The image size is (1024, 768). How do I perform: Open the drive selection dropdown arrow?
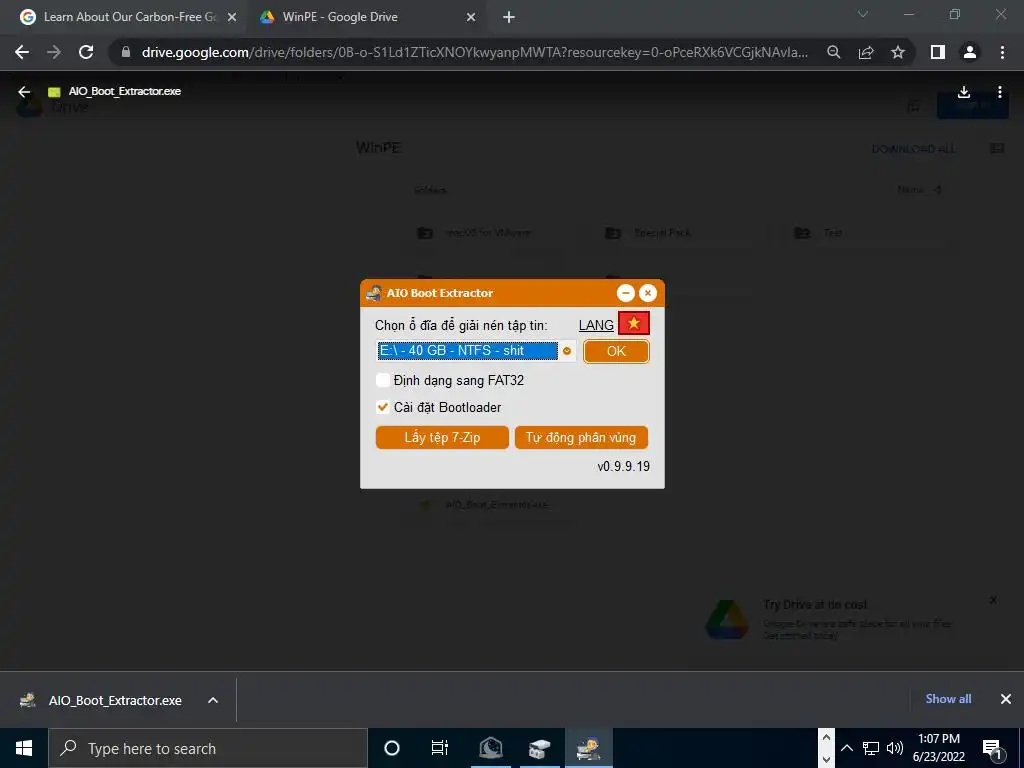[x=567, y=351]
